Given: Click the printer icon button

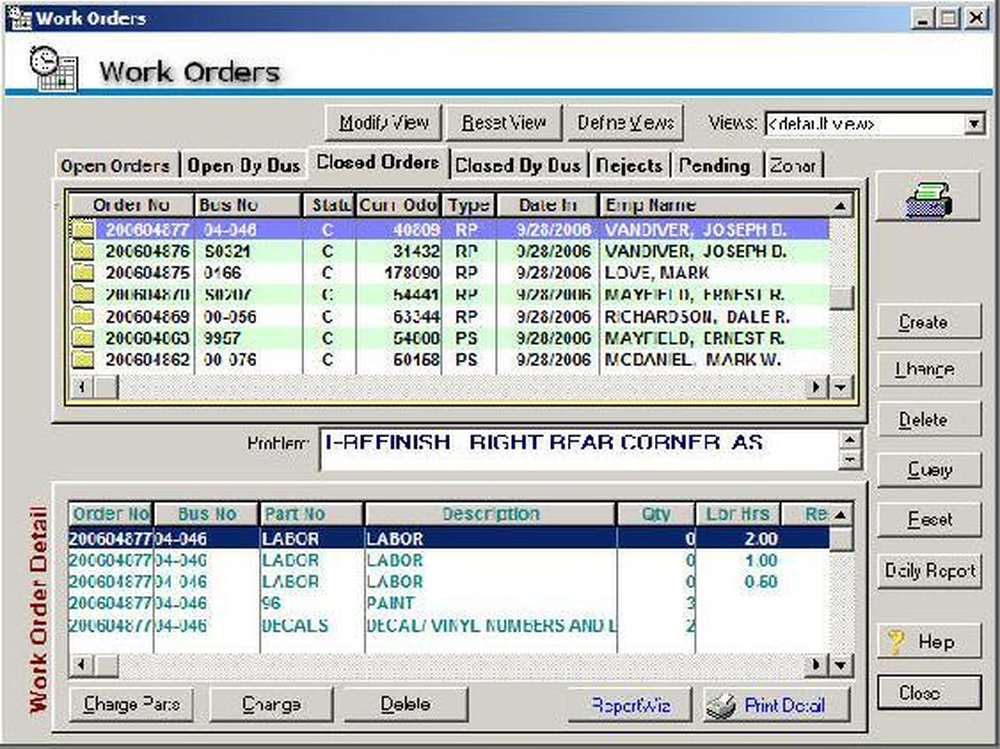Looking at the screenshot, I should pyautogui.click(x=928, y=198).
